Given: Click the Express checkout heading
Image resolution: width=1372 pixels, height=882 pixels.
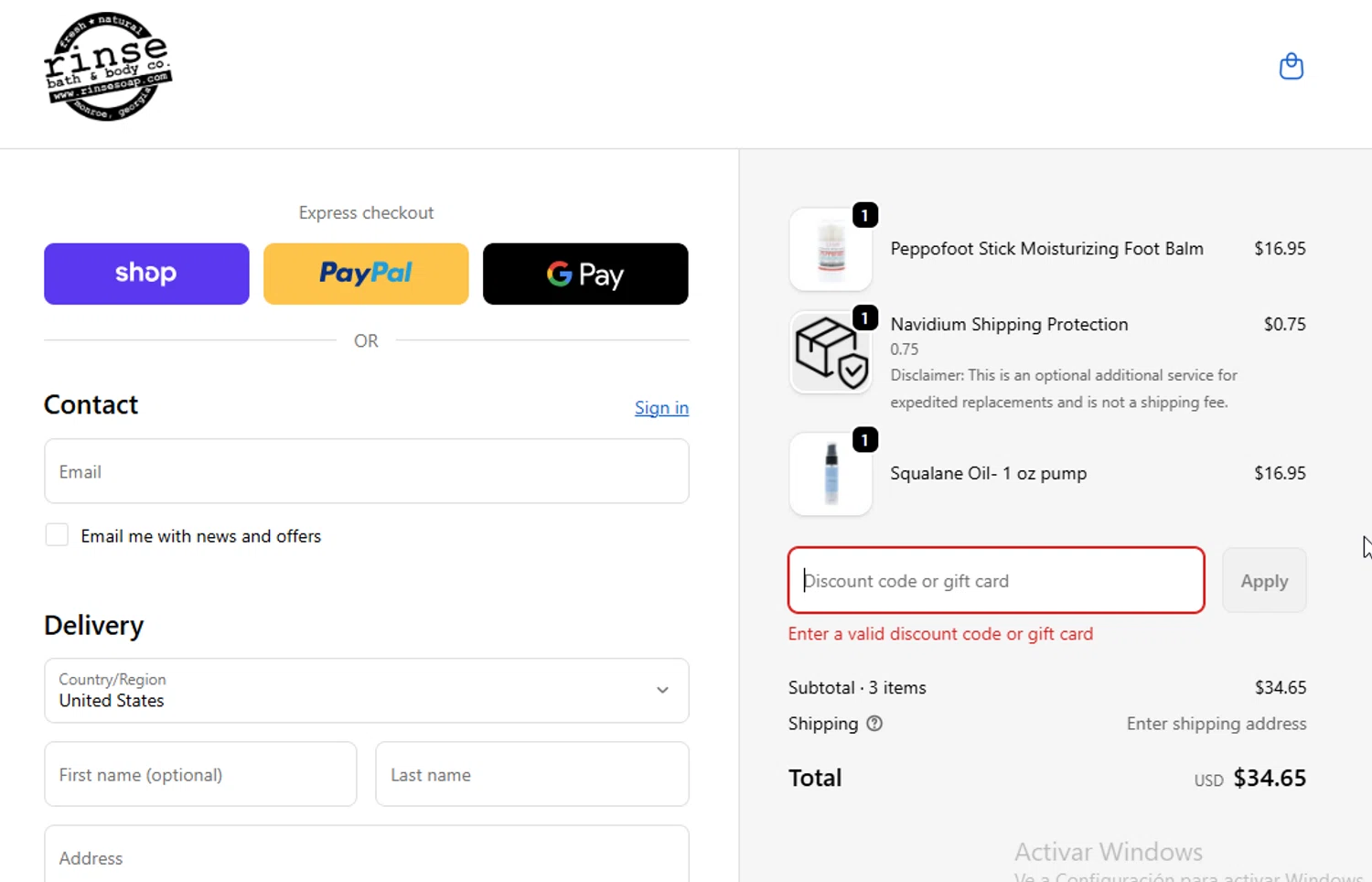Looking at the screenshot, I should 366,213.
